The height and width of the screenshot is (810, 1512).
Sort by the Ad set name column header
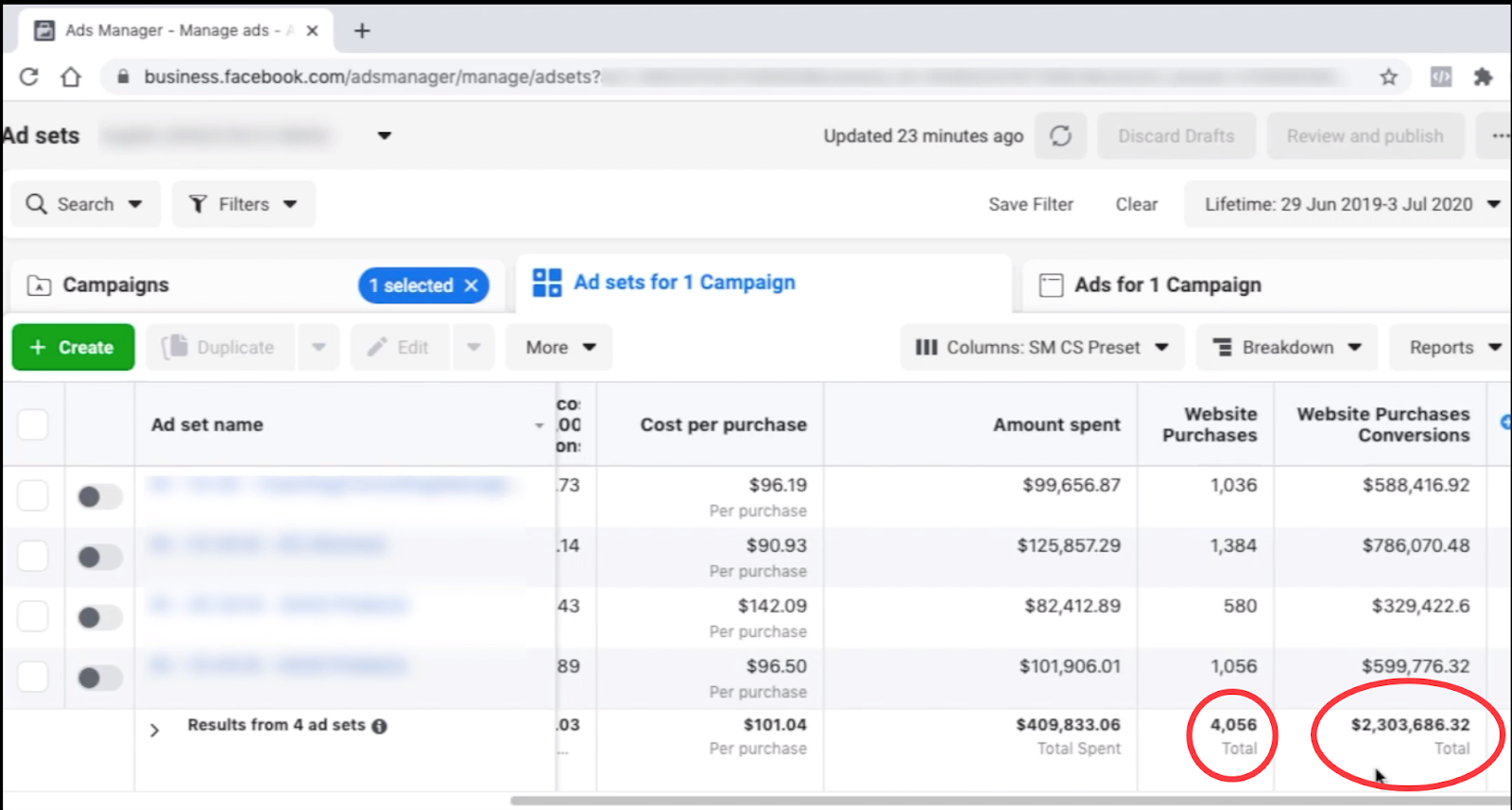[x=207, y=425]
